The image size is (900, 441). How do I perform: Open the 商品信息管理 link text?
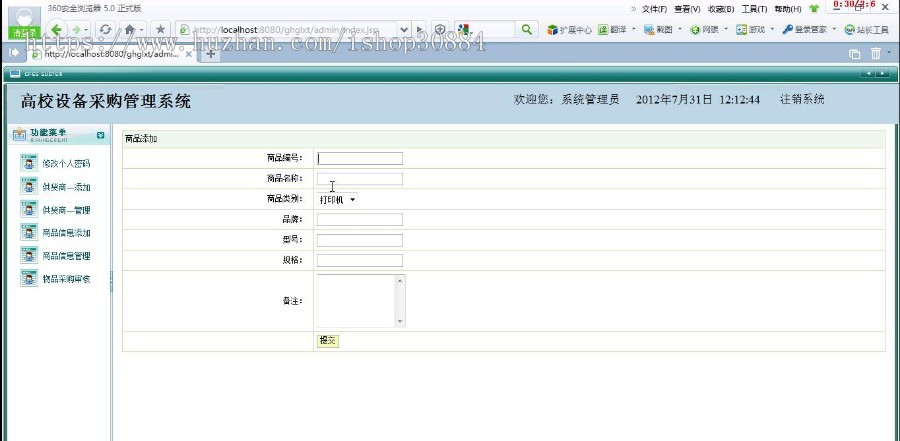66,256
